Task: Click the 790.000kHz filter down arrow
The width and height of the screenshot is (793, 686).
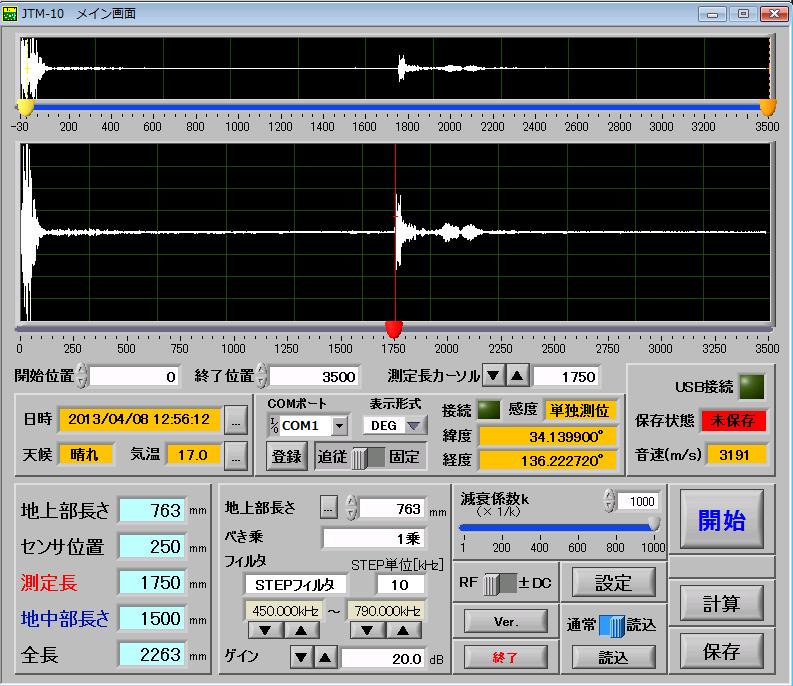Action: pos(368,630)
